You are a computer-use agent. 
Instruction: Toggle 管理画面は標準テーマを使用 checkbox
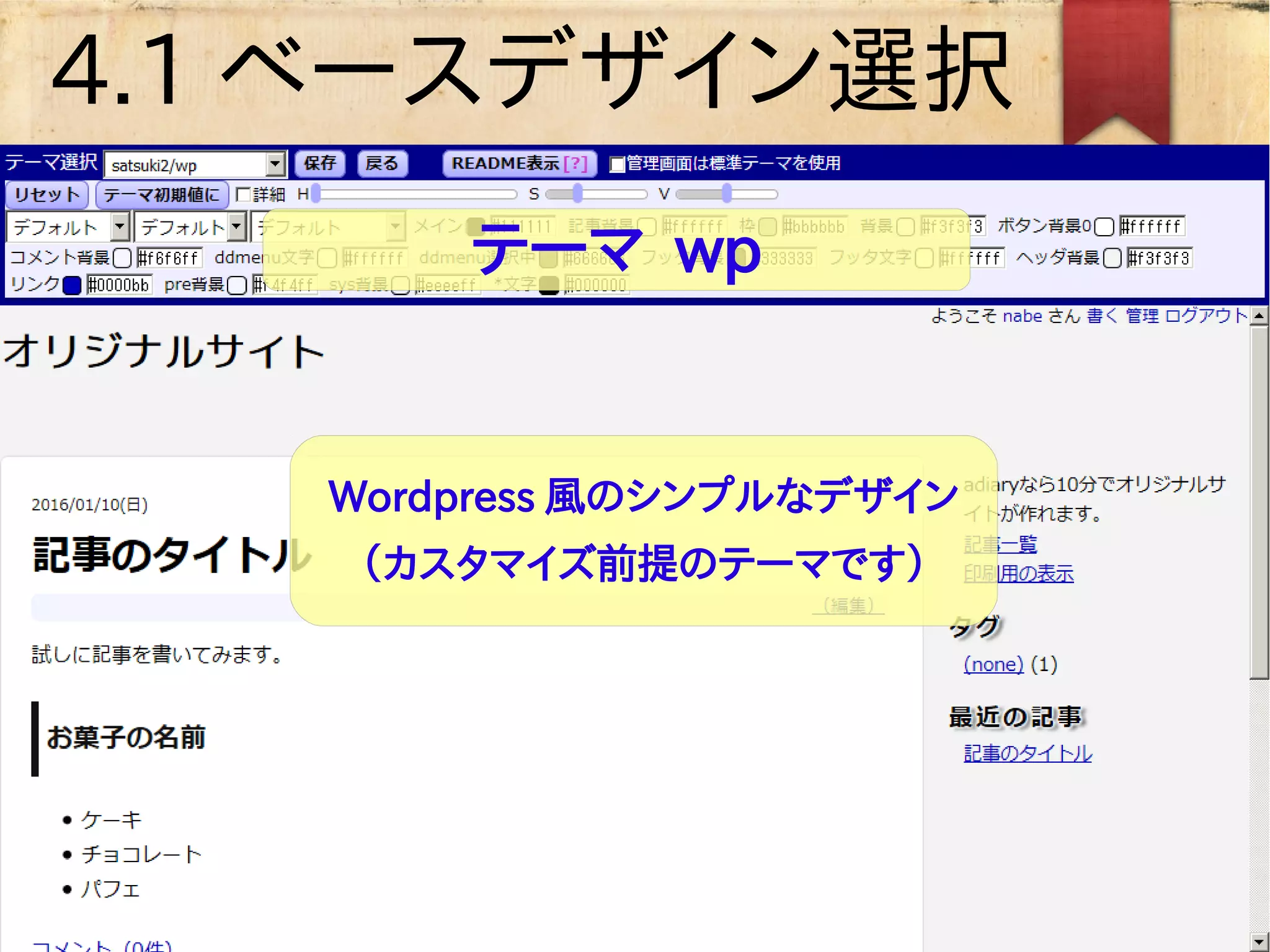[x=617, y=164]
